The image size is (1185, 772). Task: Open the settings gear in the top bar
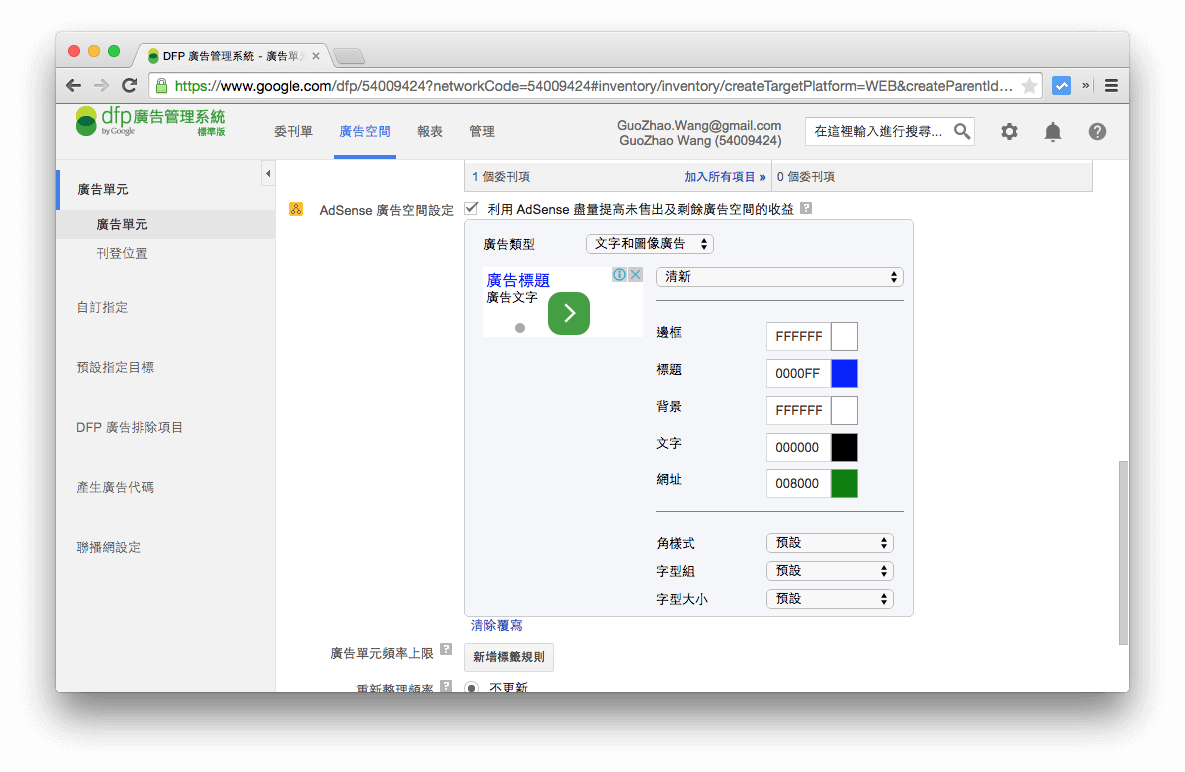1008,131
